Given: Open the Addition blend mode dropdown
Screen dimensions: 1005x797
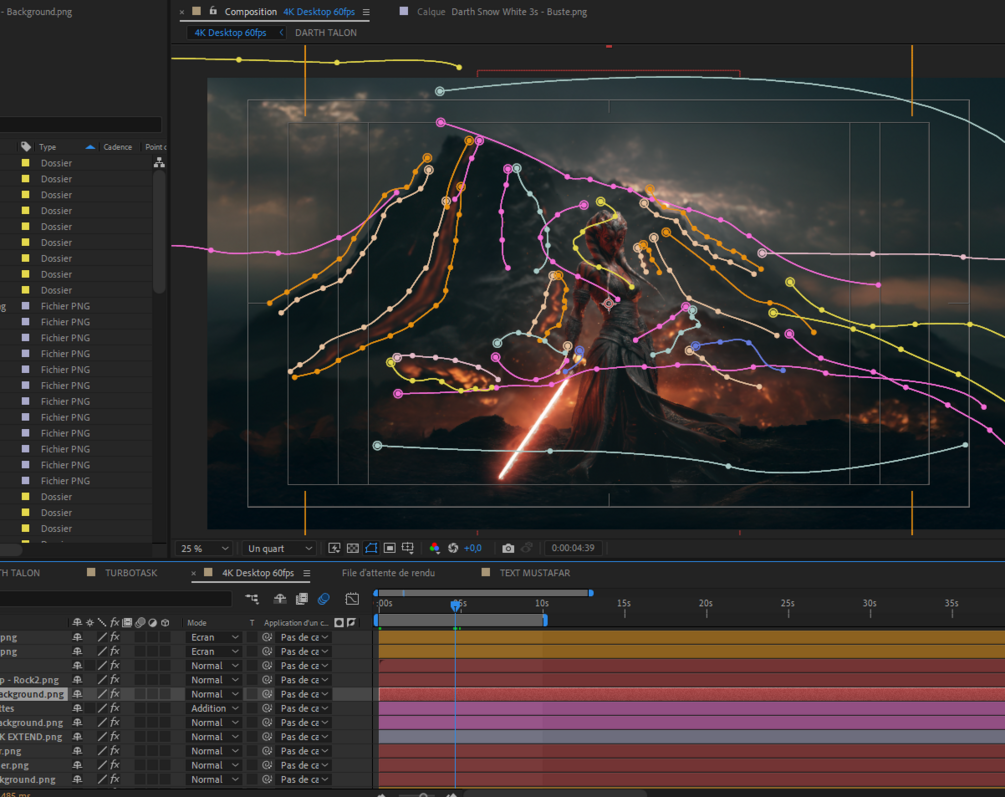Looking at the screenshot, I should click(x=214, y=709).
